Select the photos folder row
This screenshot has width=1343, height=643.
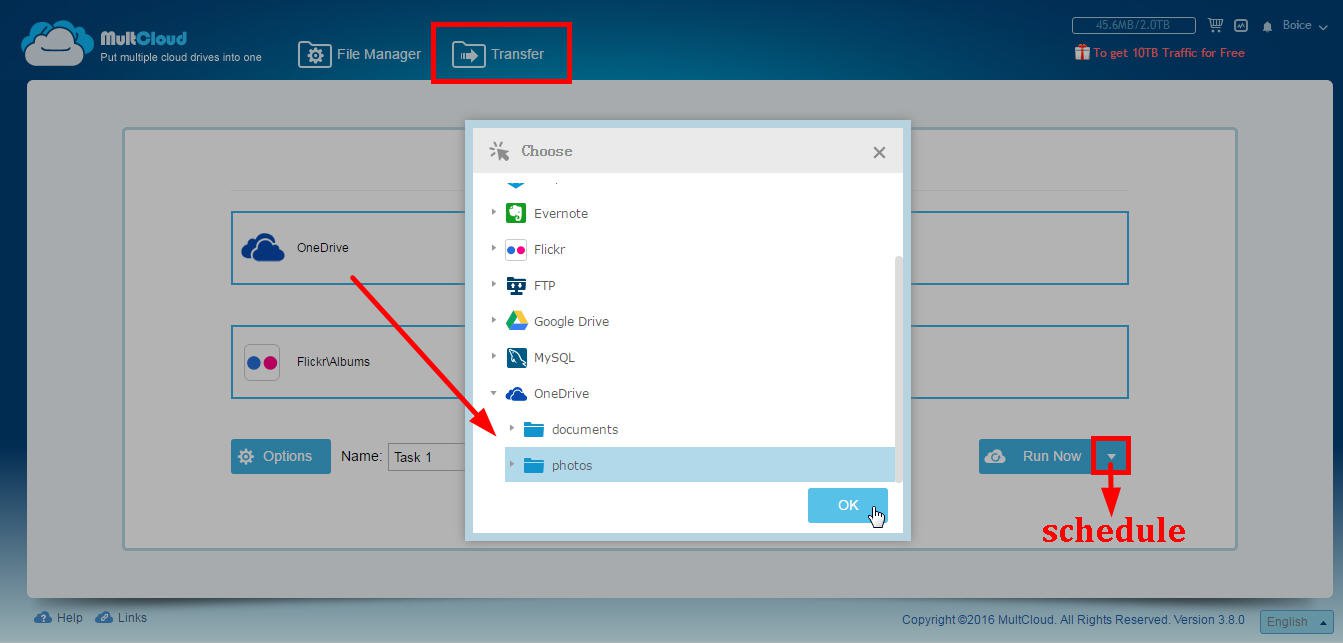(x=699, y=465)
